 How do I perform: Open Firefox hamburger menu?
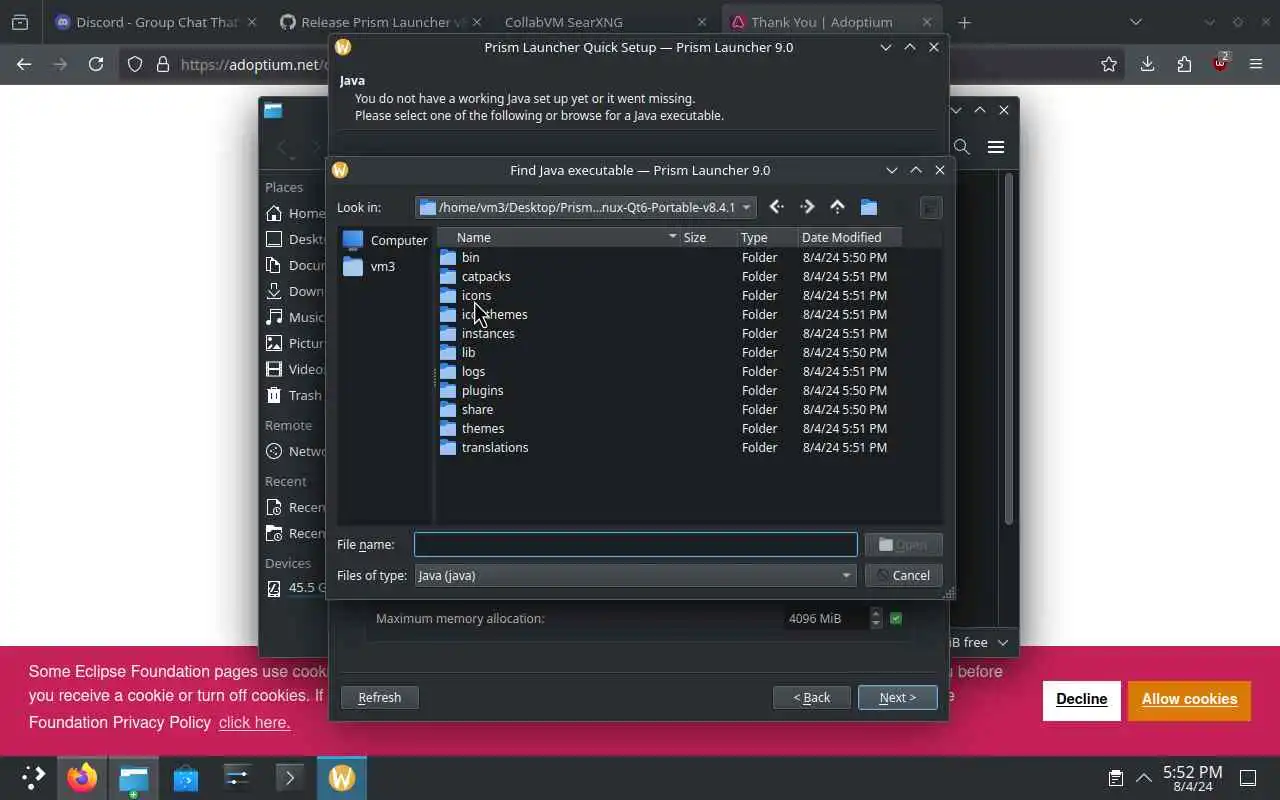[x=1256, y=64]
